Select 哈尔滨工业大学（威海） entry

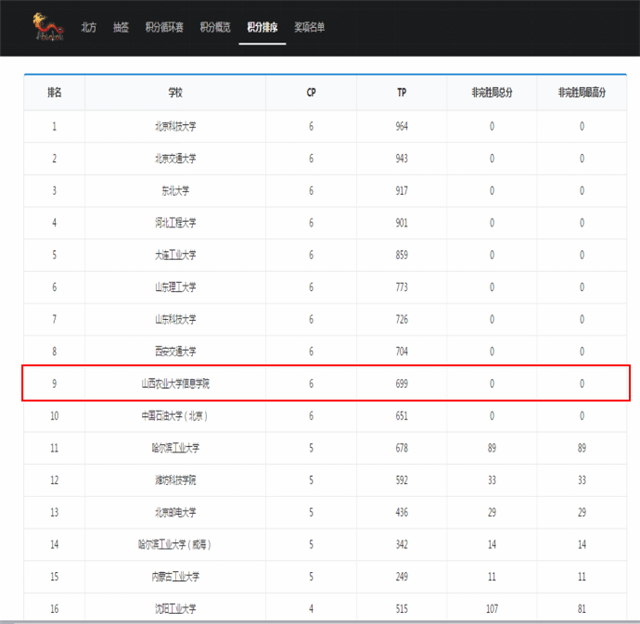point(175,544)
